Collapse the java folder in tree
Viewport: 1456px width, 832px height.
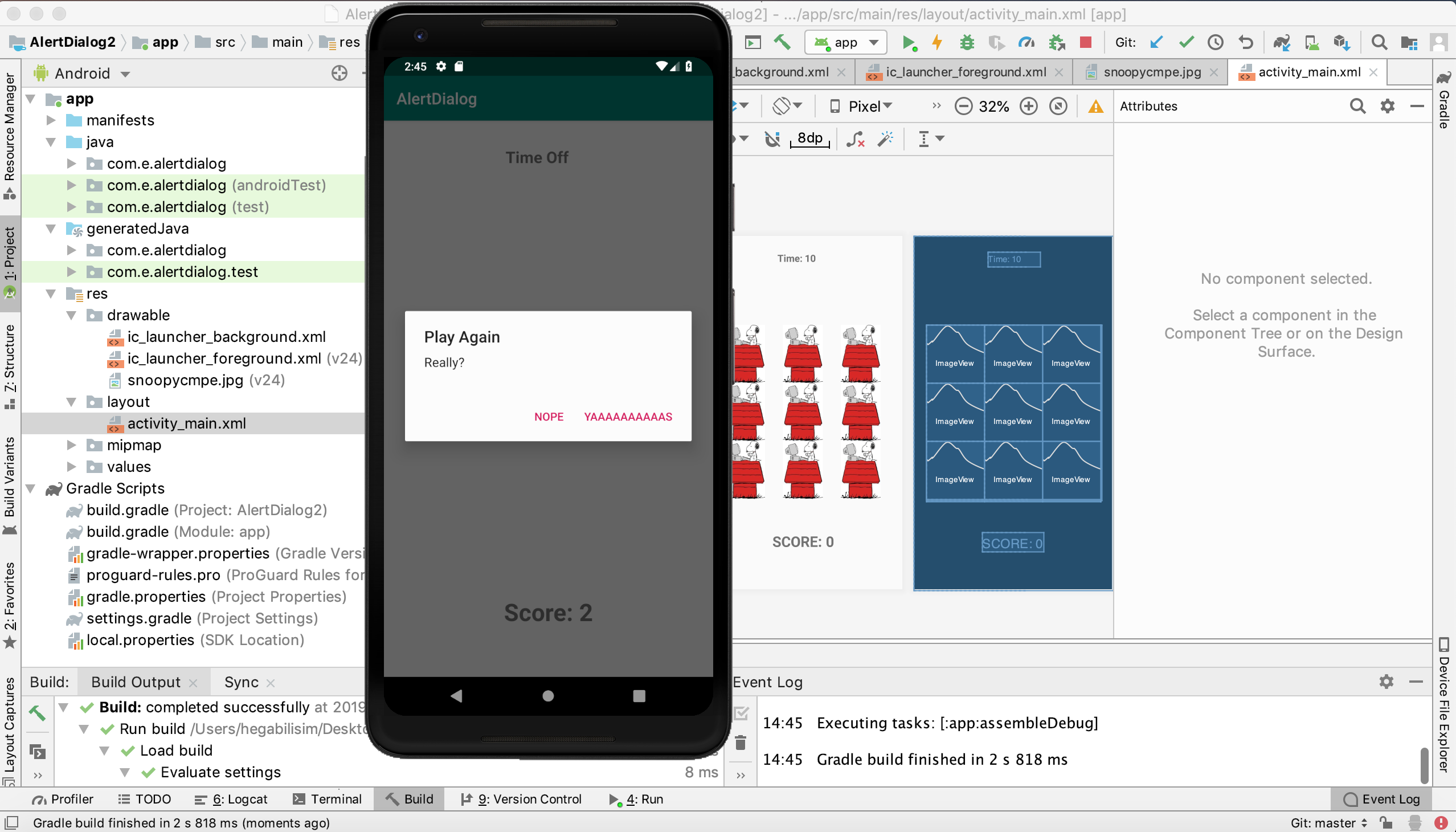[51, 142]
